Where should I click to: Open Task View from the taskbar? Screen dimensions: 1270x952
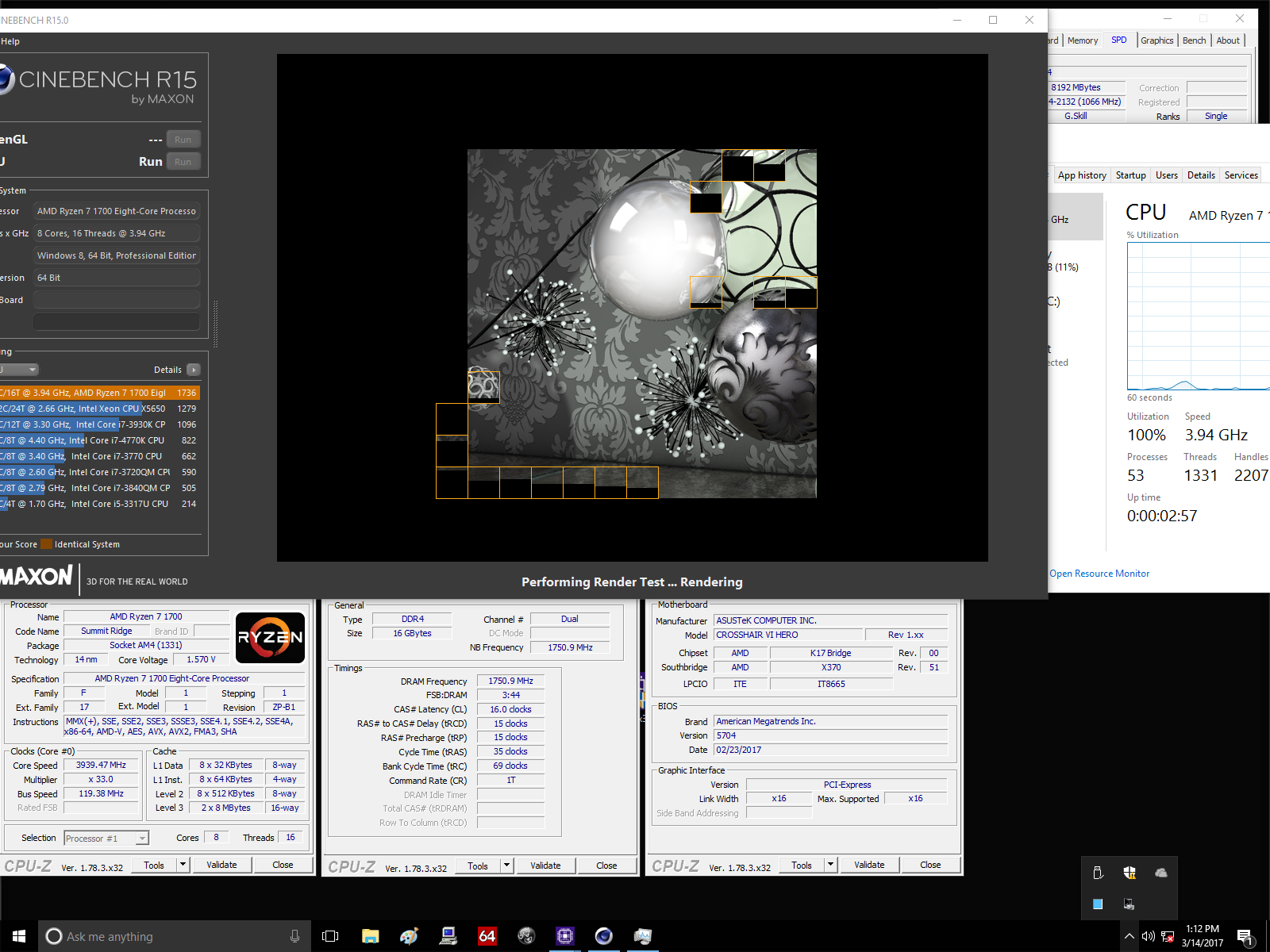(x=330, y=936)
